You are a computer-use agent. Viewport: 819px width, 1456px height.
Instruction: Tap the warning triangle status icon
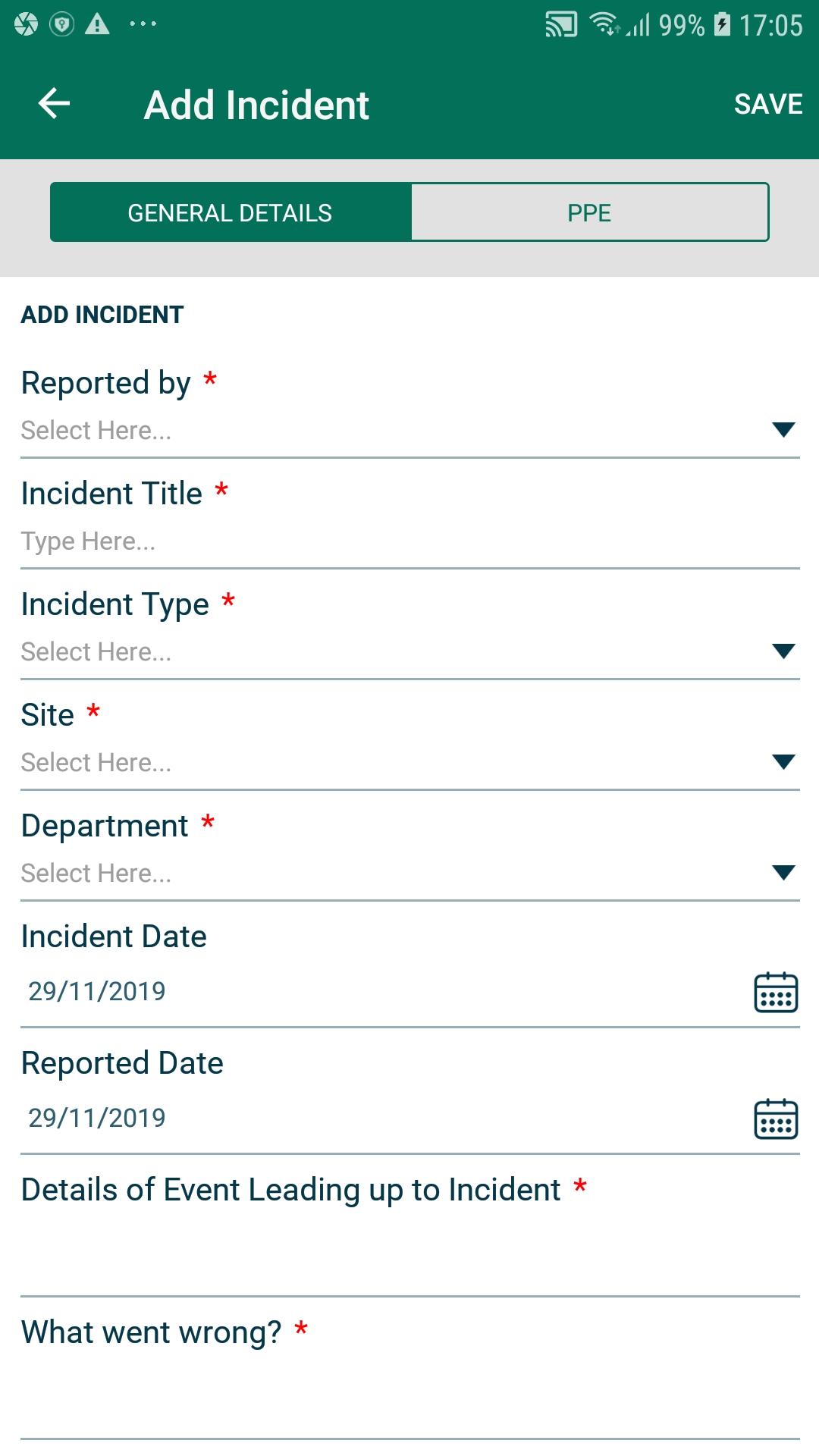tap(97, 24)
